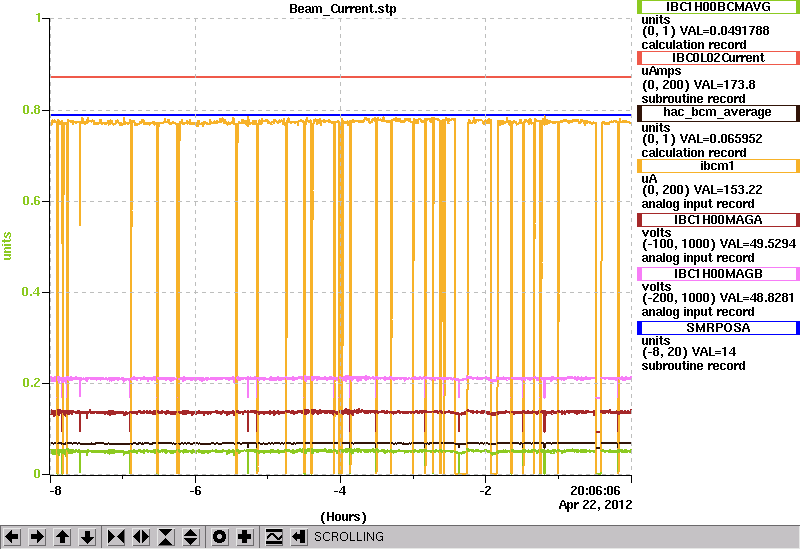800x549 pixels.
Task: Click 'units' under SMRPOSA legend
Action: [x=656, y=341]
